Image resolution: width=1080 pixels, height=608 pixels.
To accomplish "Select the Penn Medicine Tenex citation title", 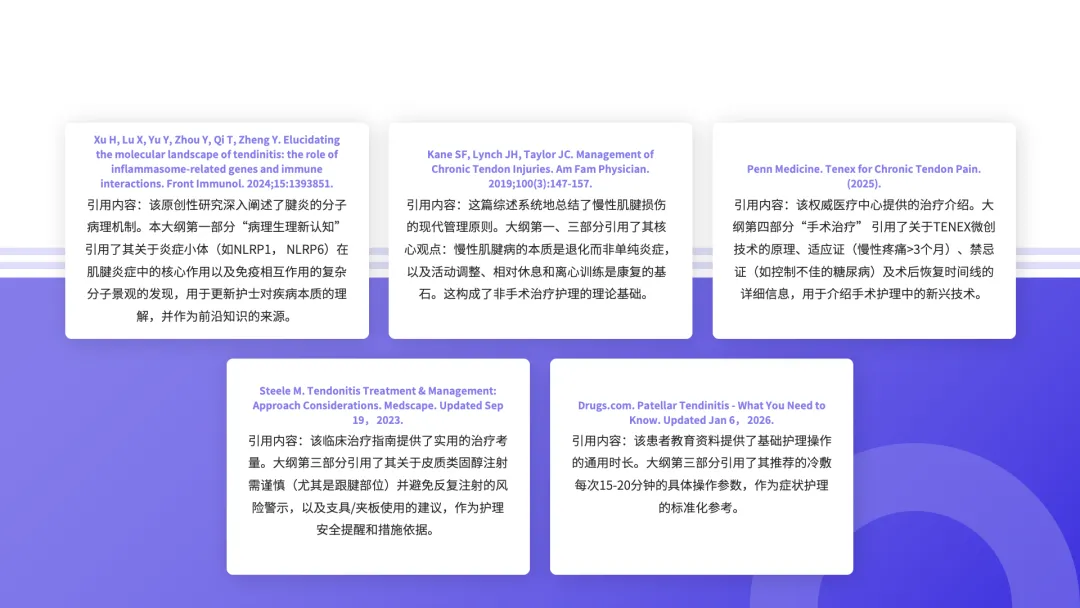I will pyautogui.click(x=864, y=176).
